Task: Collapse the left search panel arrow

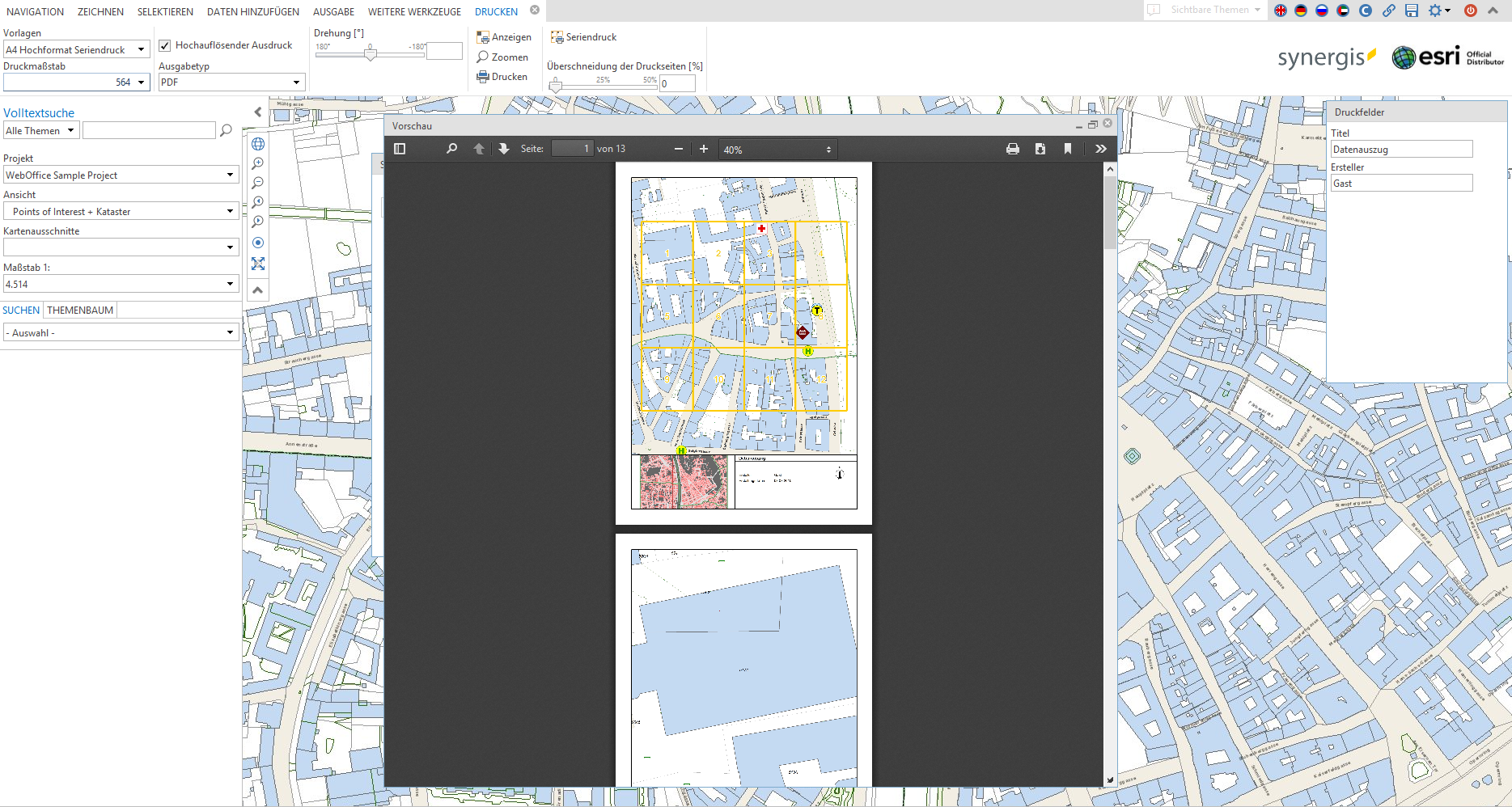Action: (258, 112)
